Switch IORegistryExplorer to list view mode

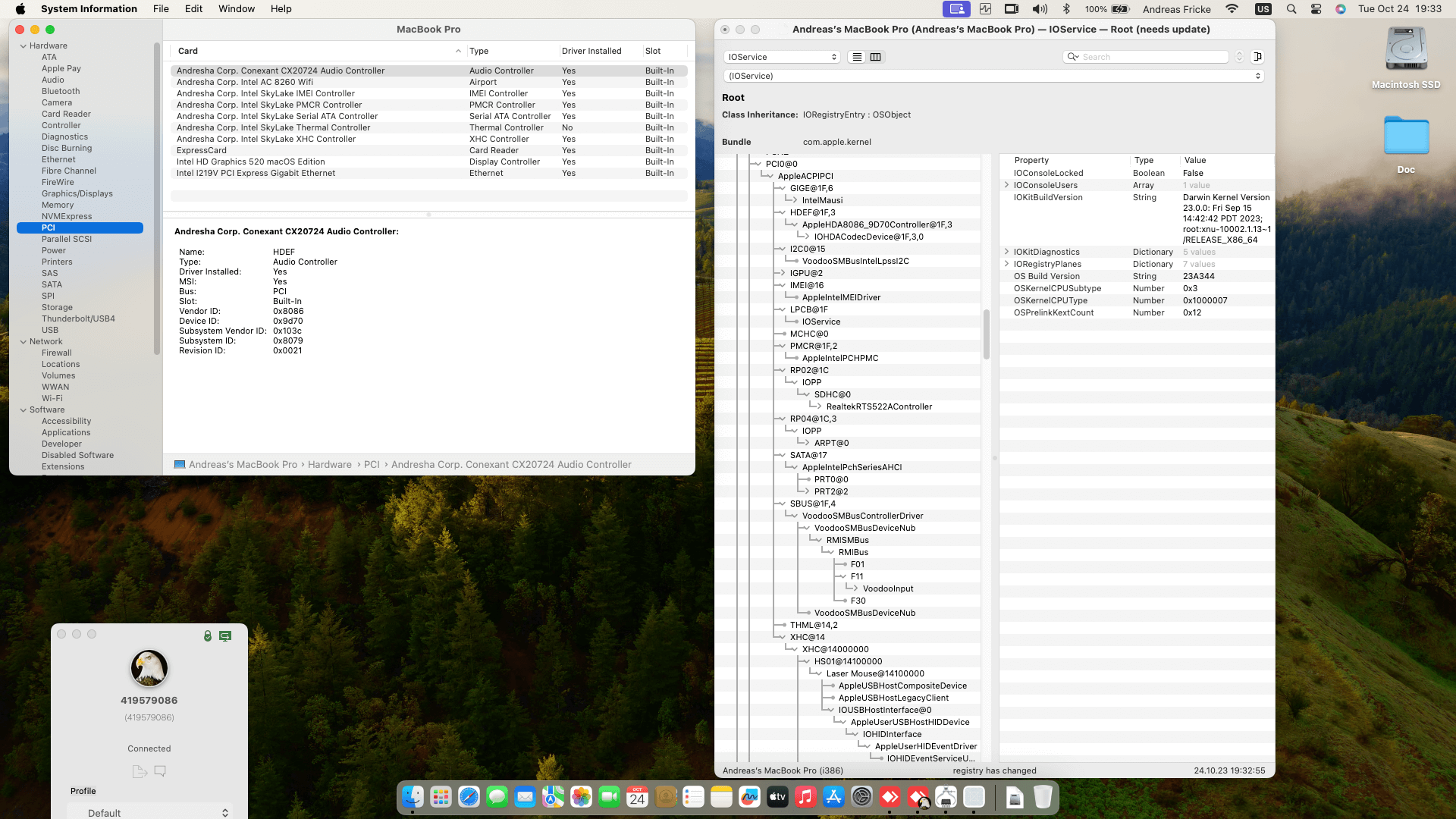click(857, 57)
